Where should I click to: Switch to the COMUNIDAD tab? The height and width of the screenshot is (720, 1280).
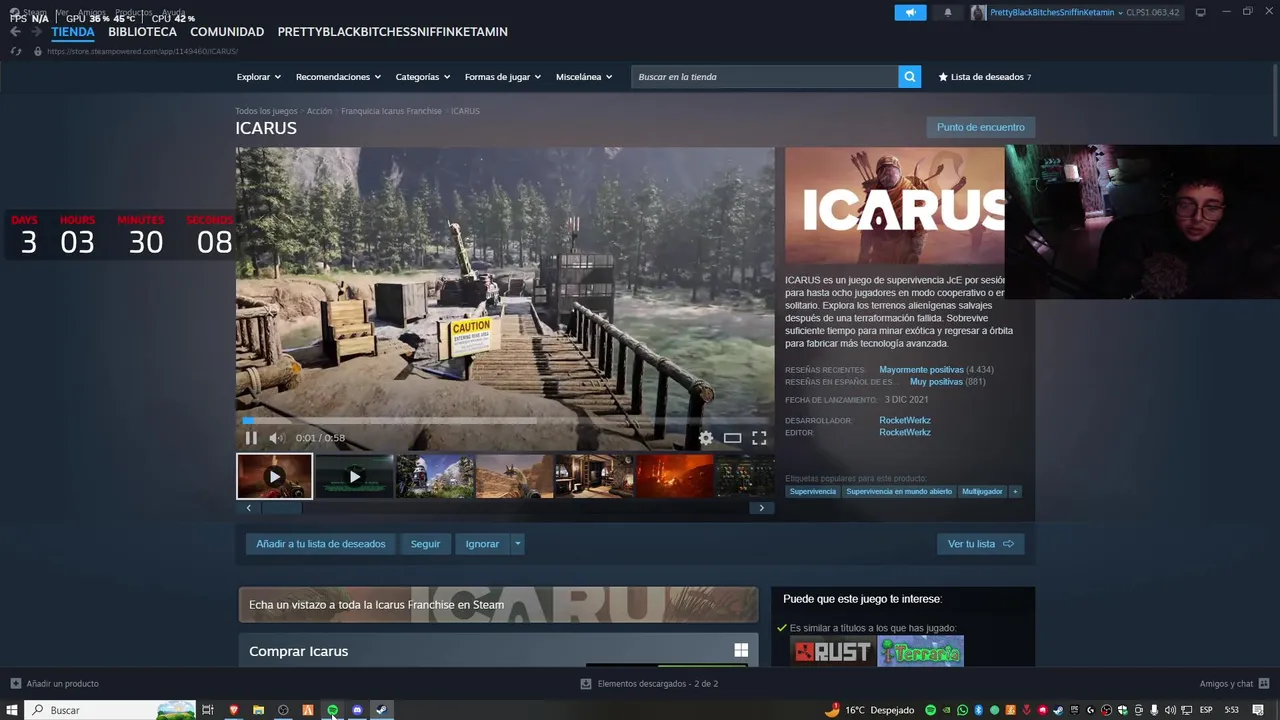[227, 32]
